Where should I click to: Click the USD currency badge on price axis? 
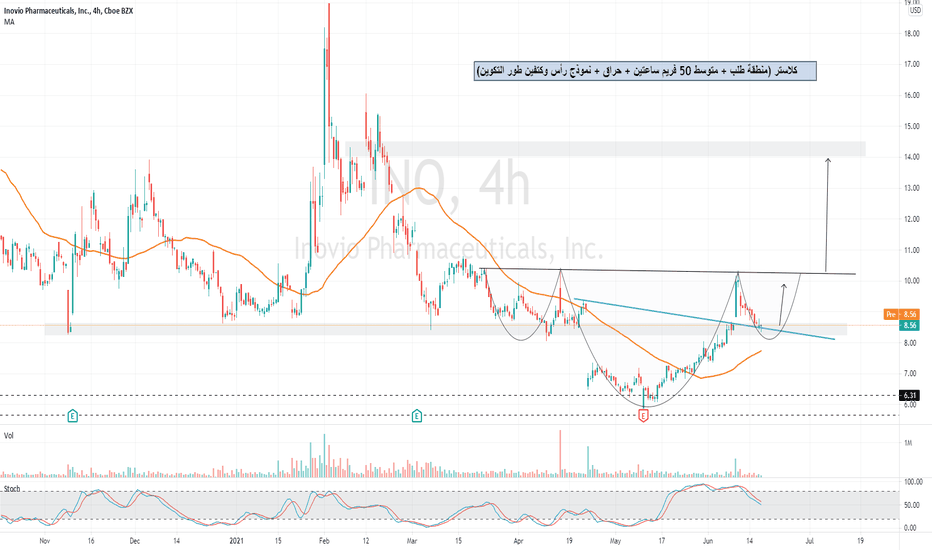pos(915,11)
